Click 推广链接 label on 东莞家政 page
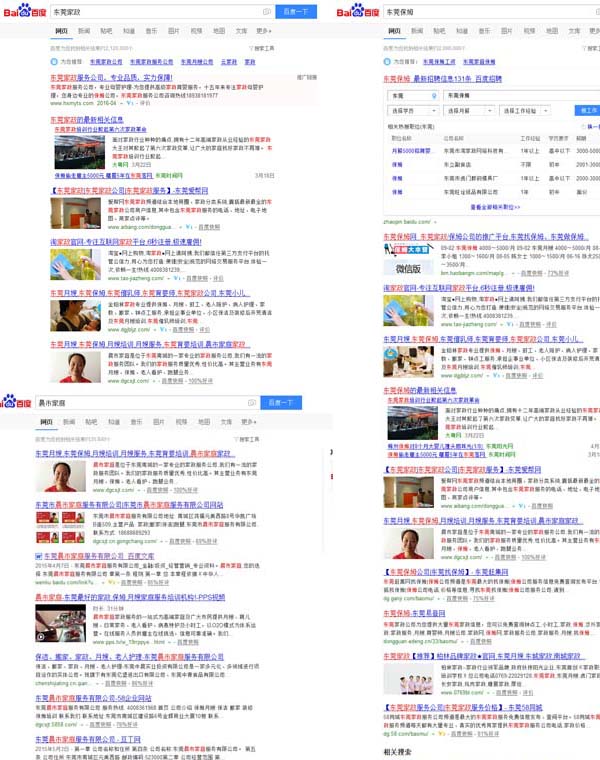This screenshot has height=760, width=600. (307, 78)
